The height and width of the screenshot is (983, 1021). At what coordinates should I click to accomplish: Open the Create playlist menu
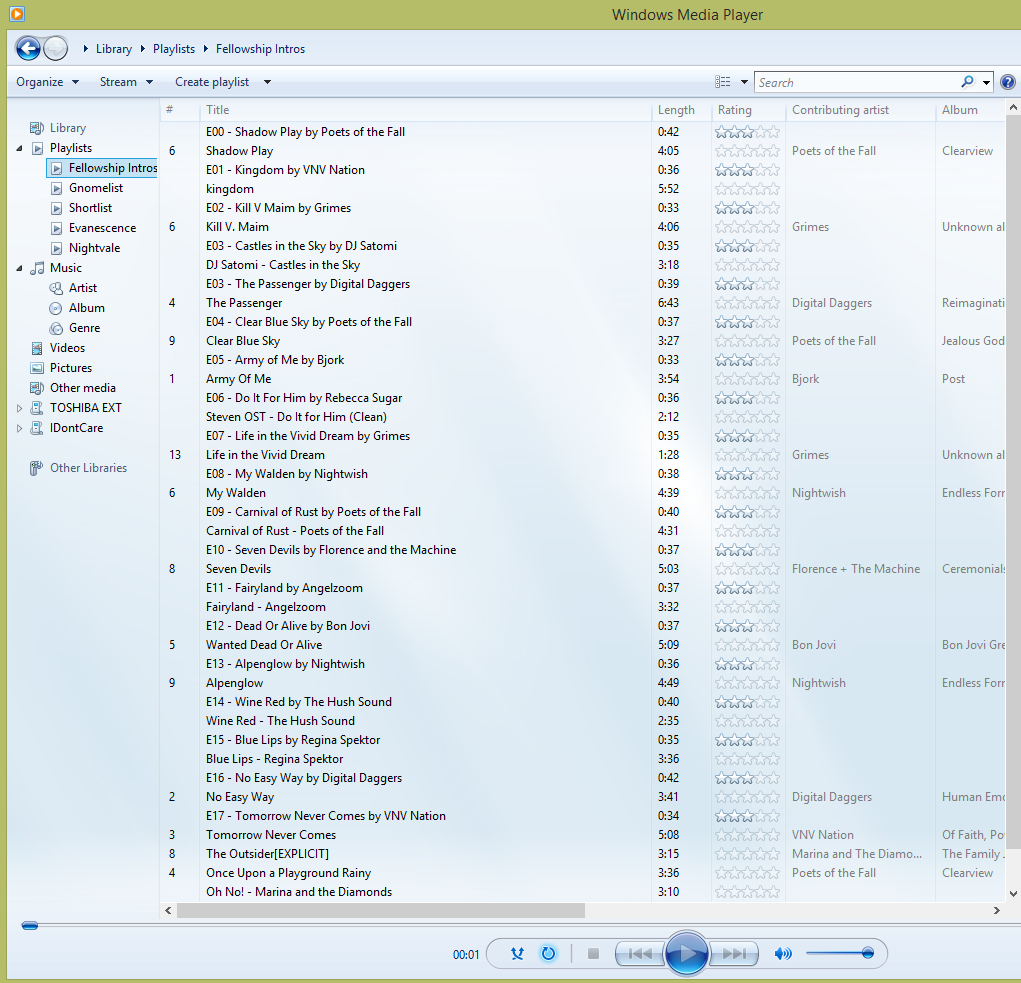[222, 82]
